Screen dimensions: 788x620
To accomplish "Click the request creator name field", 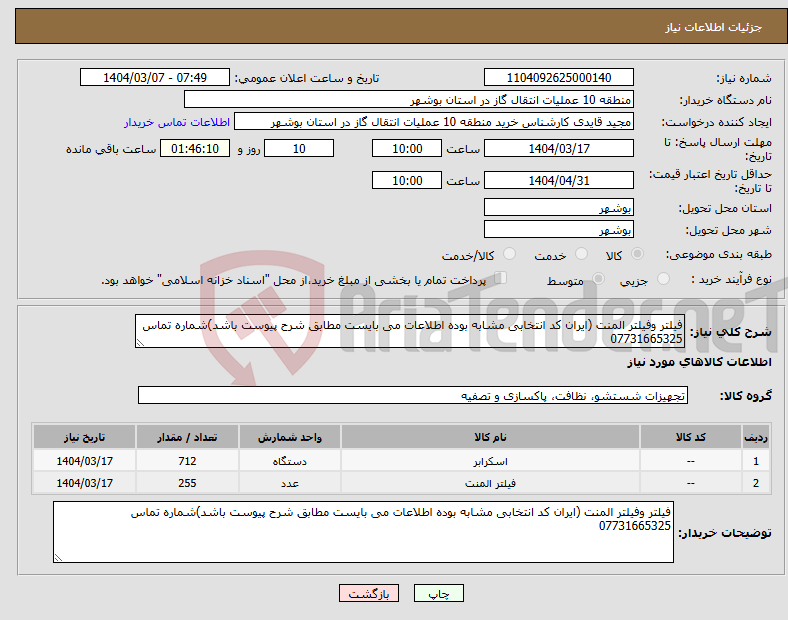I will pyautogui.click(x=434, y=122).
